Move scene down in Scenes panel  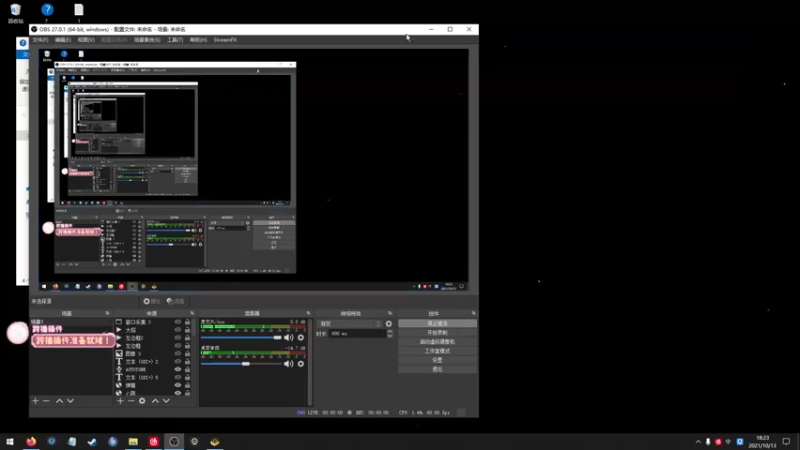(70, 401)
